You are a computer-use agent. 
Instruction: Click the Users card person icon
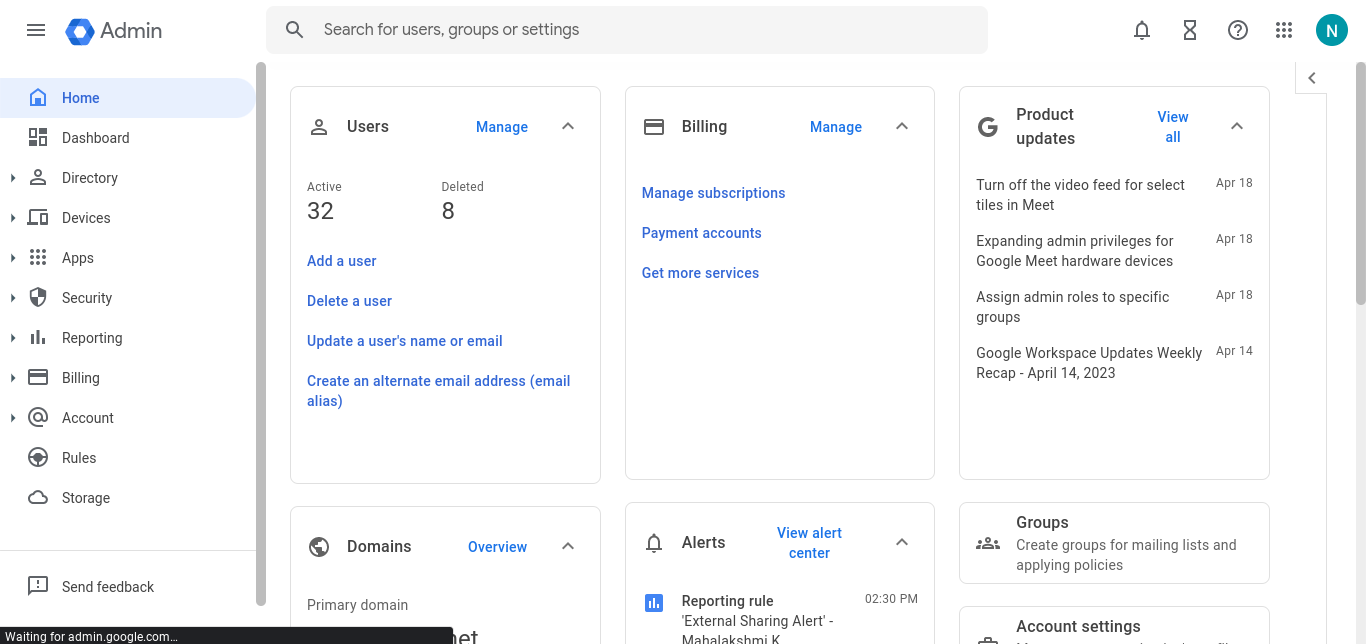[319, 127]
